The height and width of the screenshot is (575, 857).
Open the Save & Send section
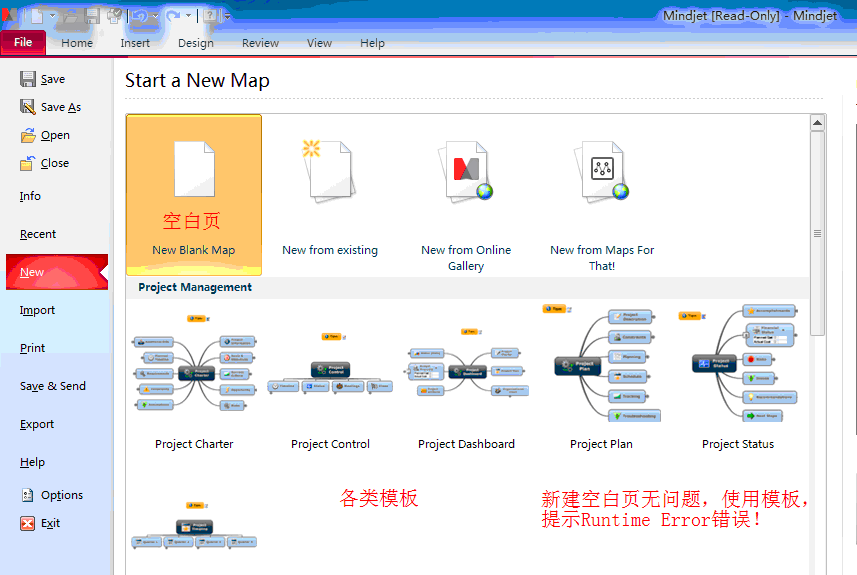tap(52, 386)
